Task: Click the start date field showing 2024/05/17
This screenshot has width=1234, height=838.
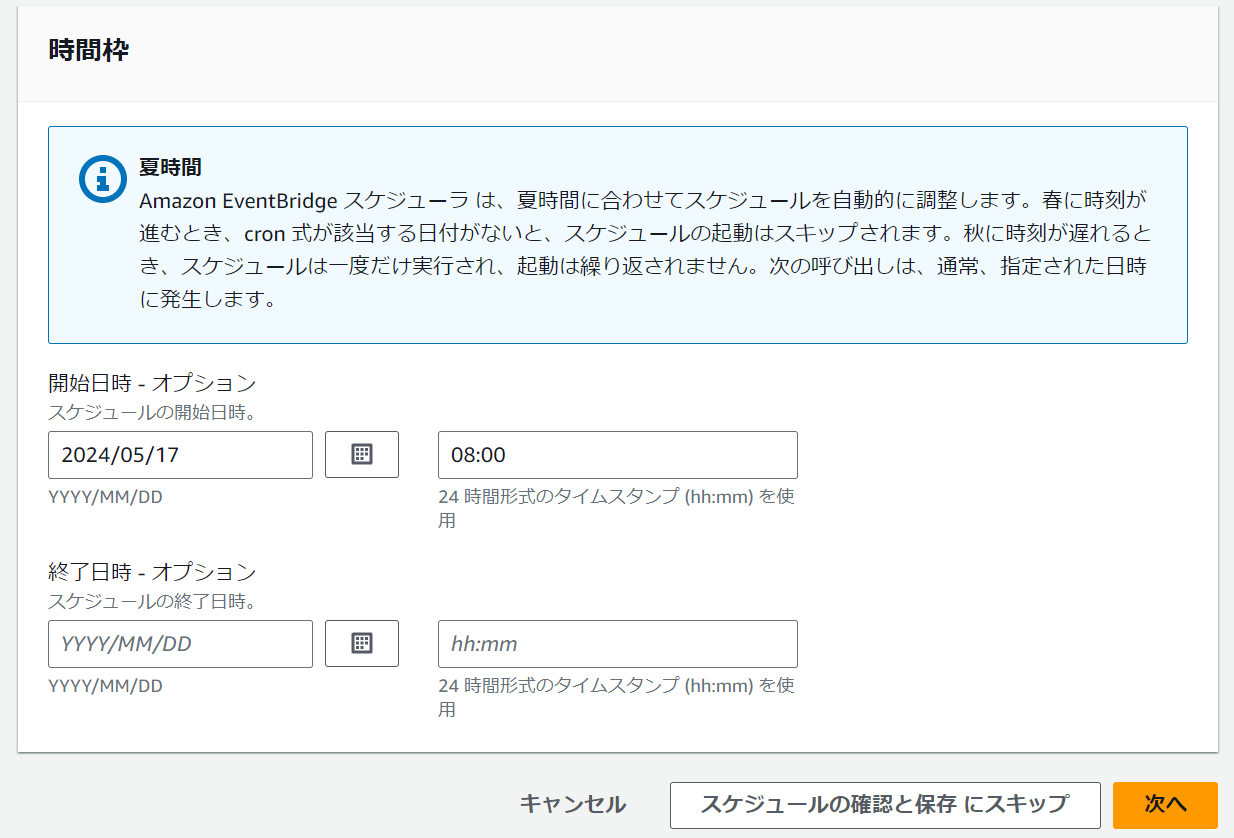Action: coord(180,455)
